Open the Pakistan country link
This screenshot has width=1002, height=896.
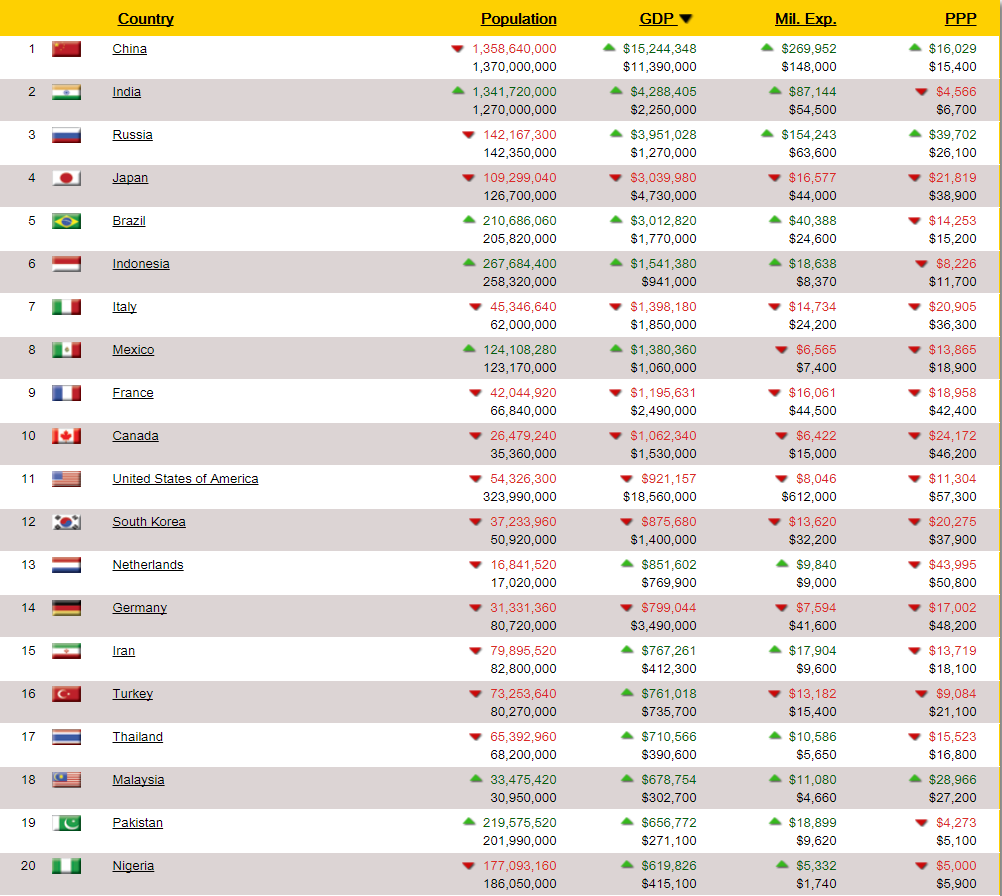138,822
